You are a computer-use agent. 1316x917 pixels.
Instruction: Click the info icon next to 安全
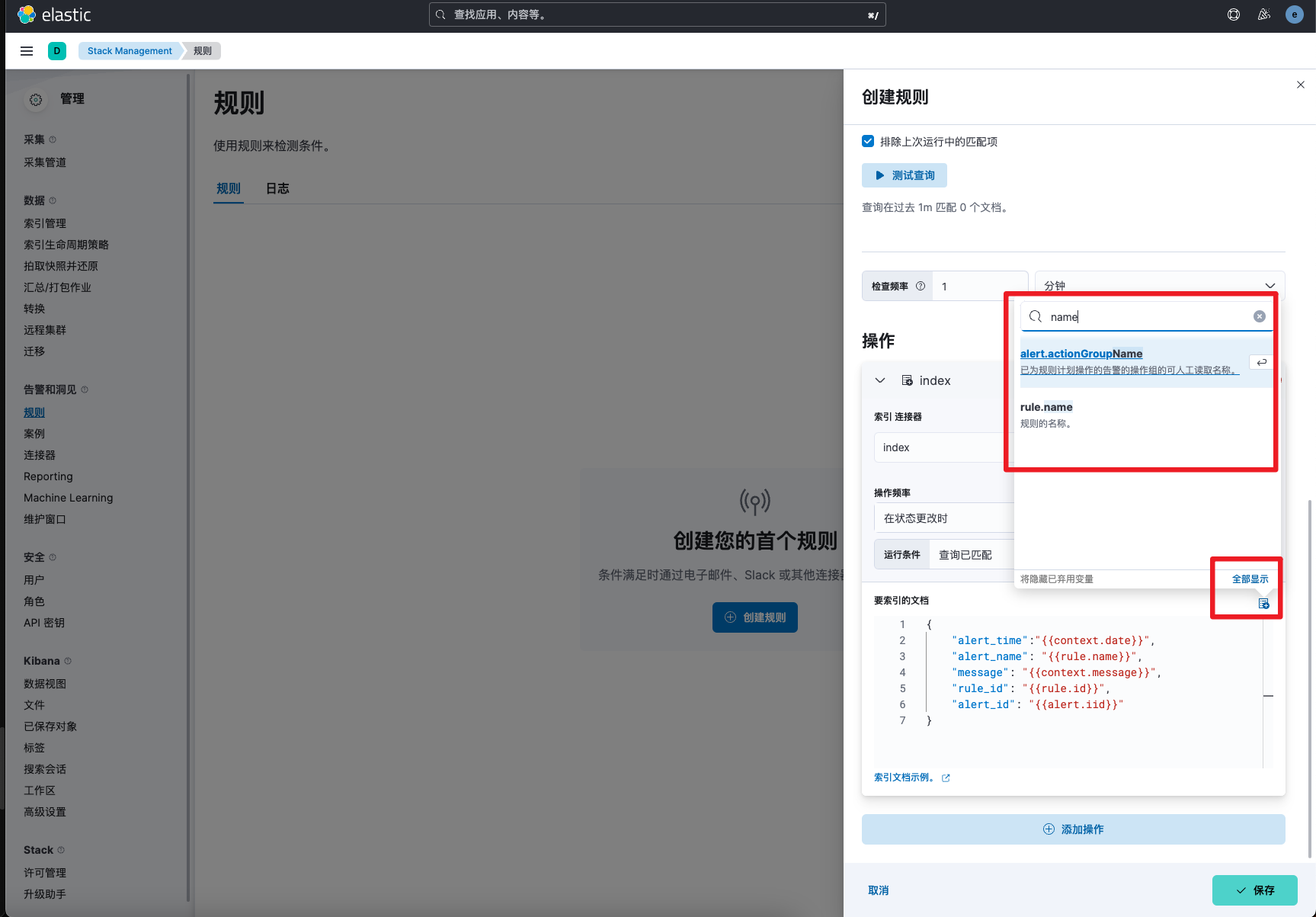pyautogui.click(x=53, y=557)
